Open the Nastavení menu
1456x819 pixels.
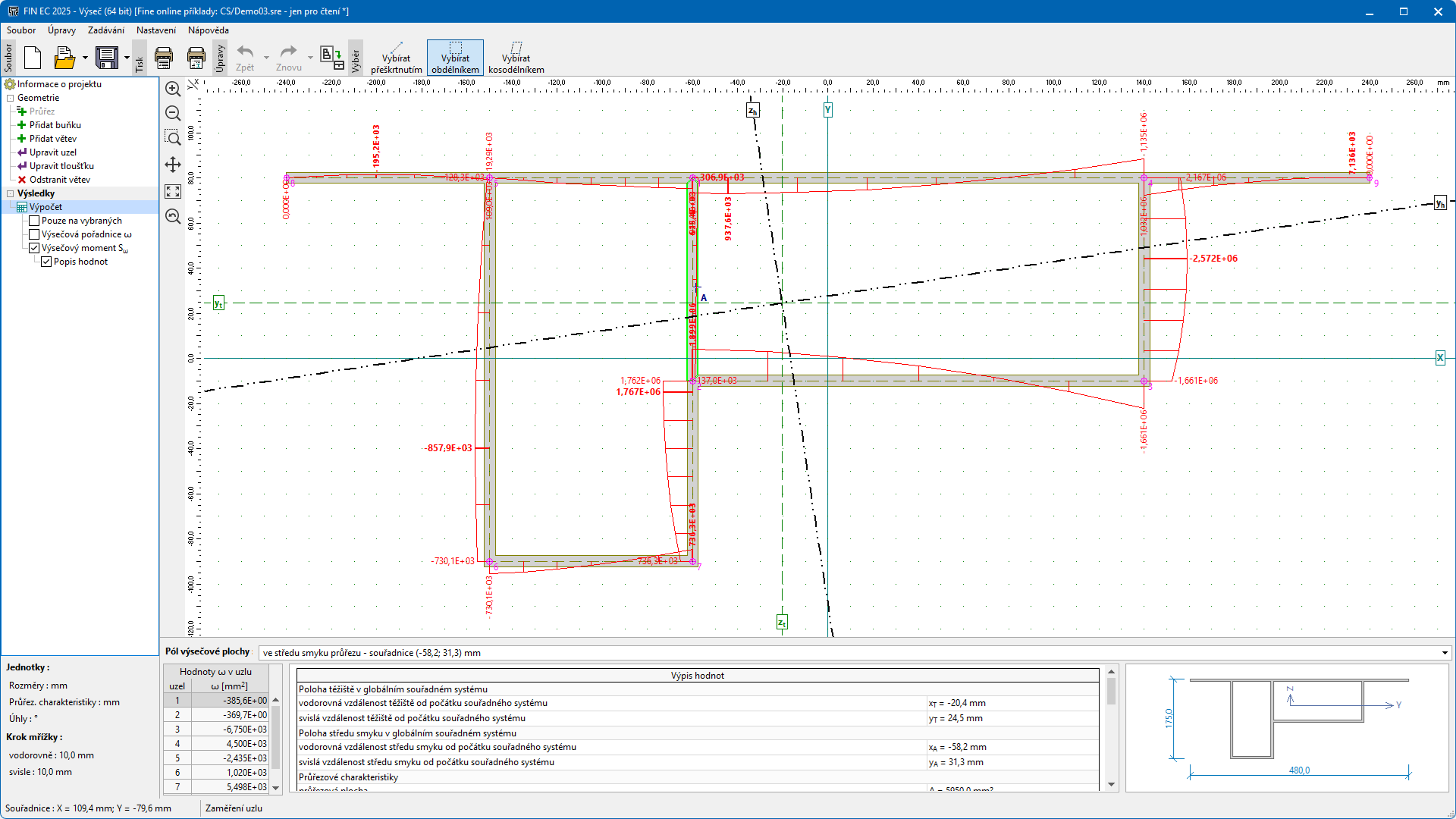click(155, 30)
